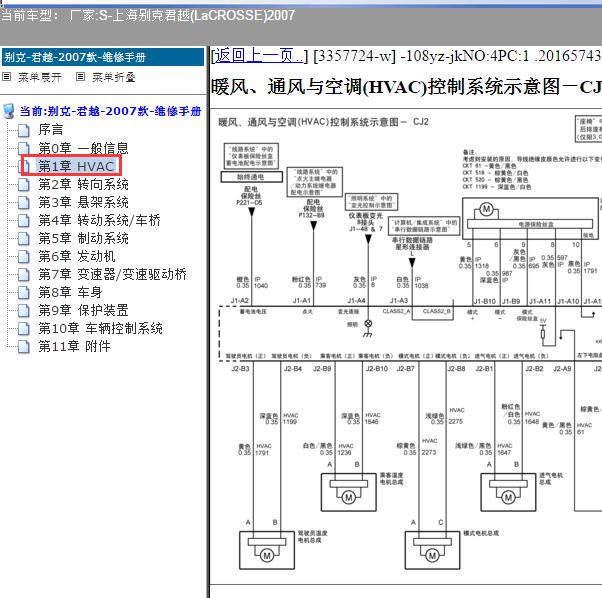The image size is (602, 598).
Task: Open 第4章 转动系统/车桥
Action: [x=99, y=220]
